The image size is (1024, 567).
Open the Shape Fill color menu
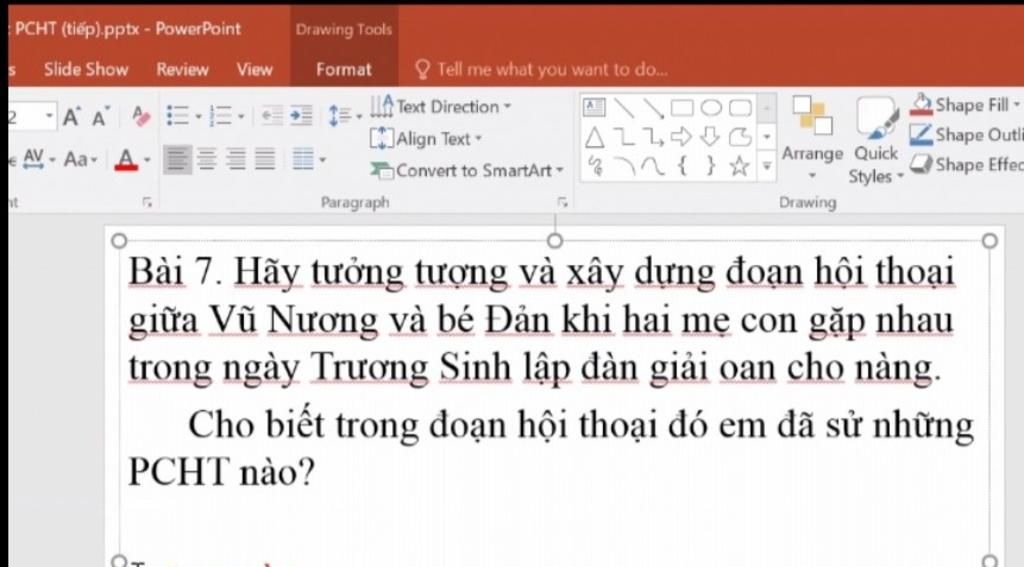tap(965, 105)
